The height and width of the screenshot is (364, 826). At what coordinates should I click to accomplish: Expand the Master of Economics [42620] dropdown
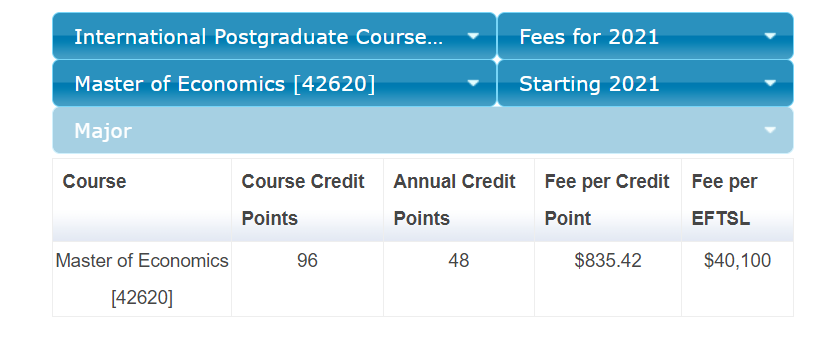[x=274, y=83]
